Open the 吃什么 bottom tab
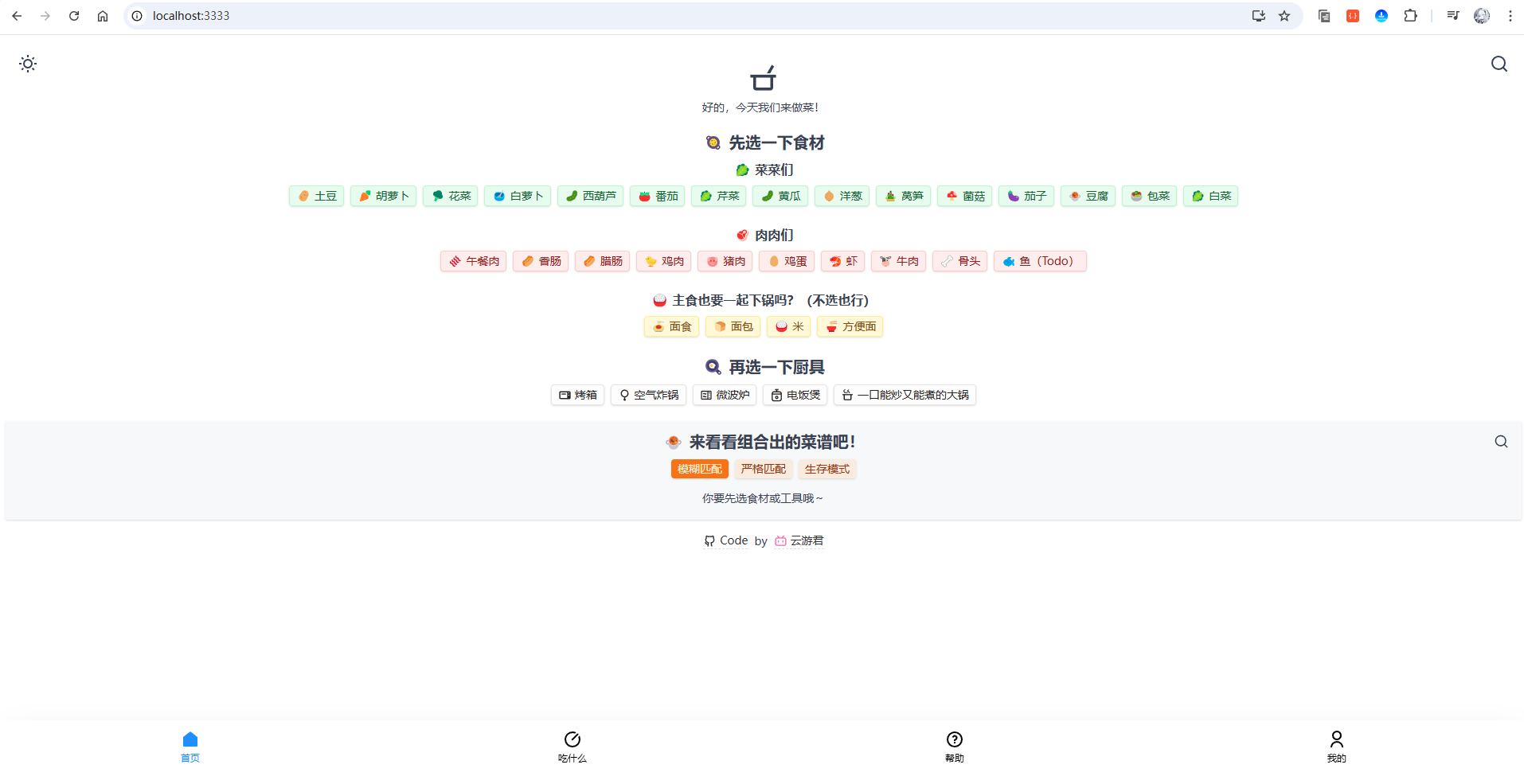Screen dimensions: 1524x784 (x=572, y=747)
